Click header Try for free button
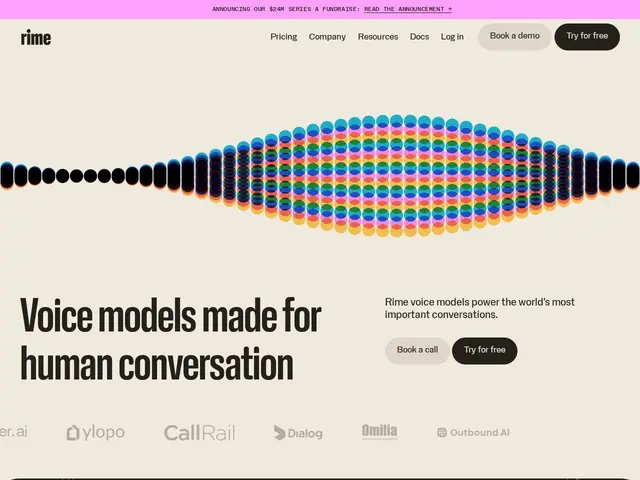This screenshot has width=640, height=480. click(x=587, y=37)
